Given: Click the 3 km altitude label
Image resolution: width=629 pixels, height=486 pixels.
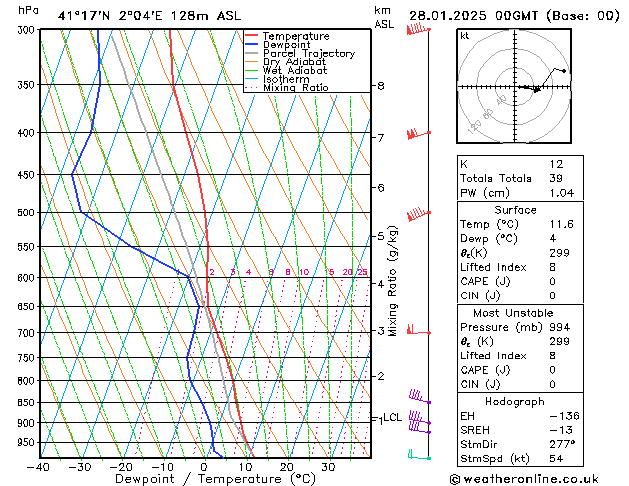Looking at the screenshot, I should pyautogui.click(x=380, y=331).
